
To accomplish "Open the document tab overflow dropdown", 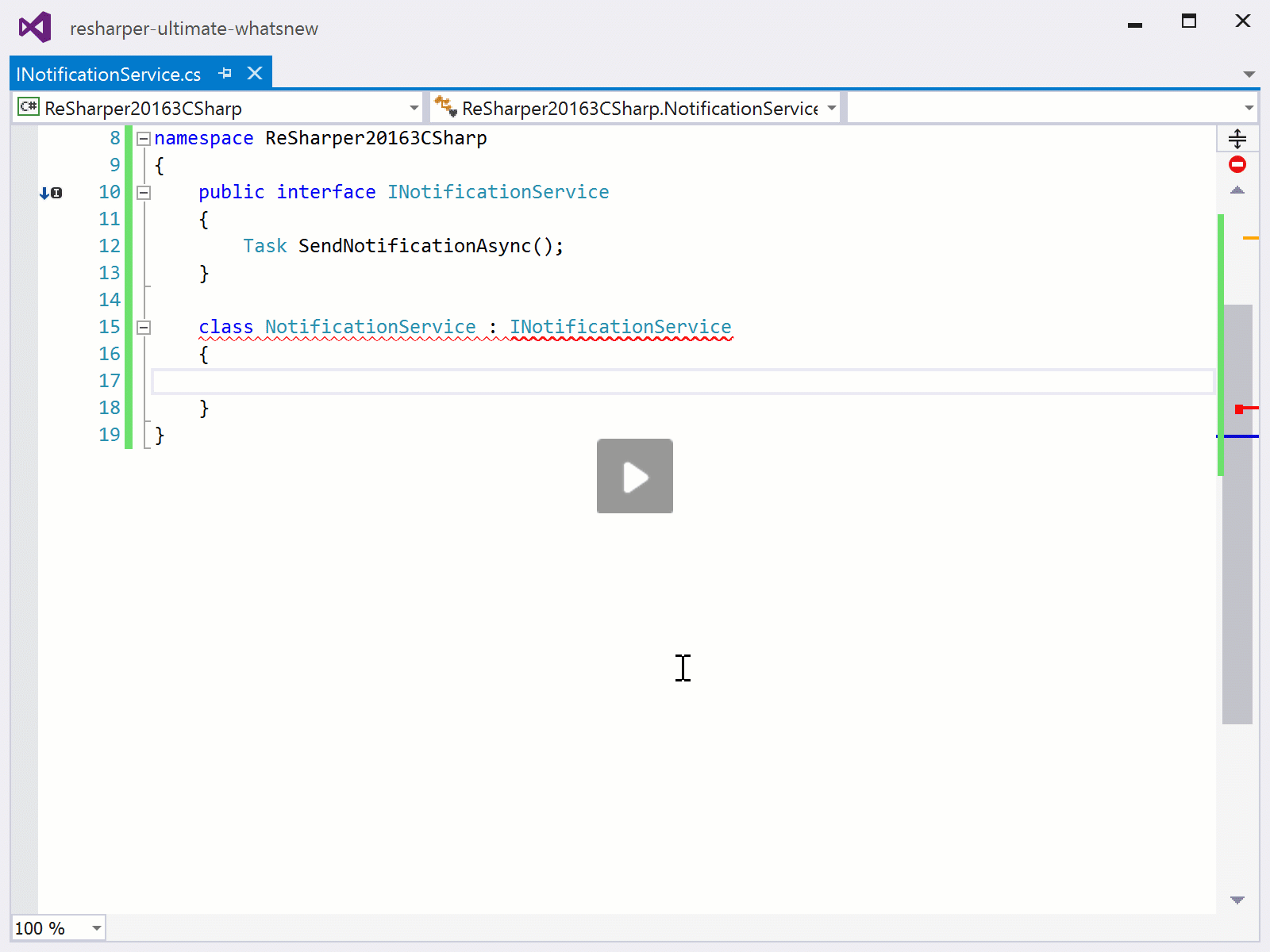I will coord(1249,75).
